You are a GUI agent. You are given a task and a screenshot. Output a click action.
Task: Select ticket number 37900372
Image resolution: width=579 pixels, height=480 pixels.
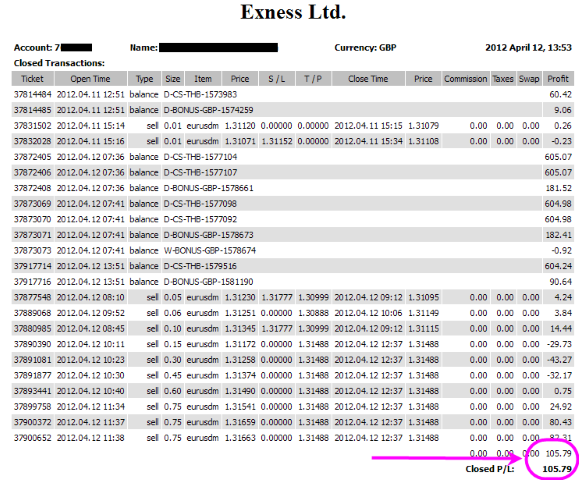pos(32,422)
